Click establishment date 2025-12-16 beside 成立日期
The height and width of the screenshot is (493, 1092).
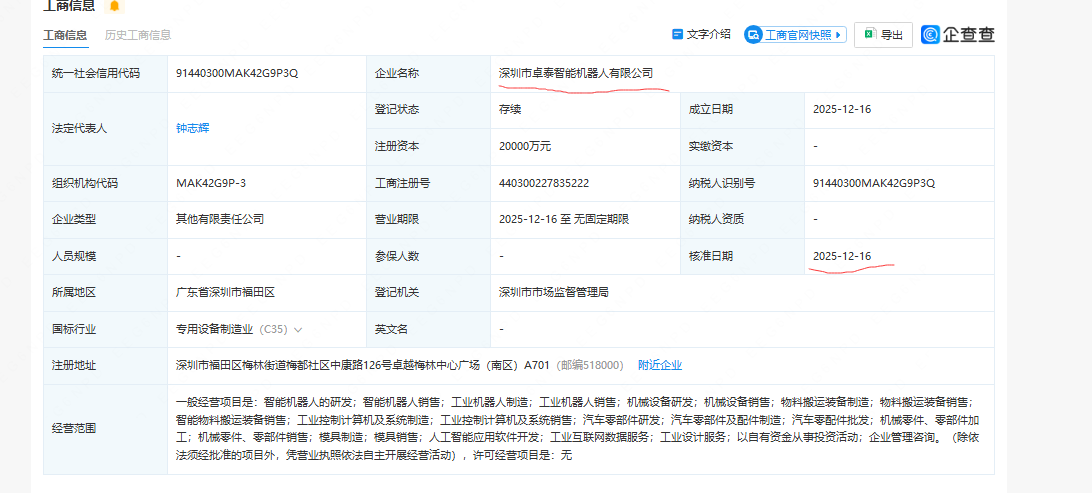[x=842, y=109]
